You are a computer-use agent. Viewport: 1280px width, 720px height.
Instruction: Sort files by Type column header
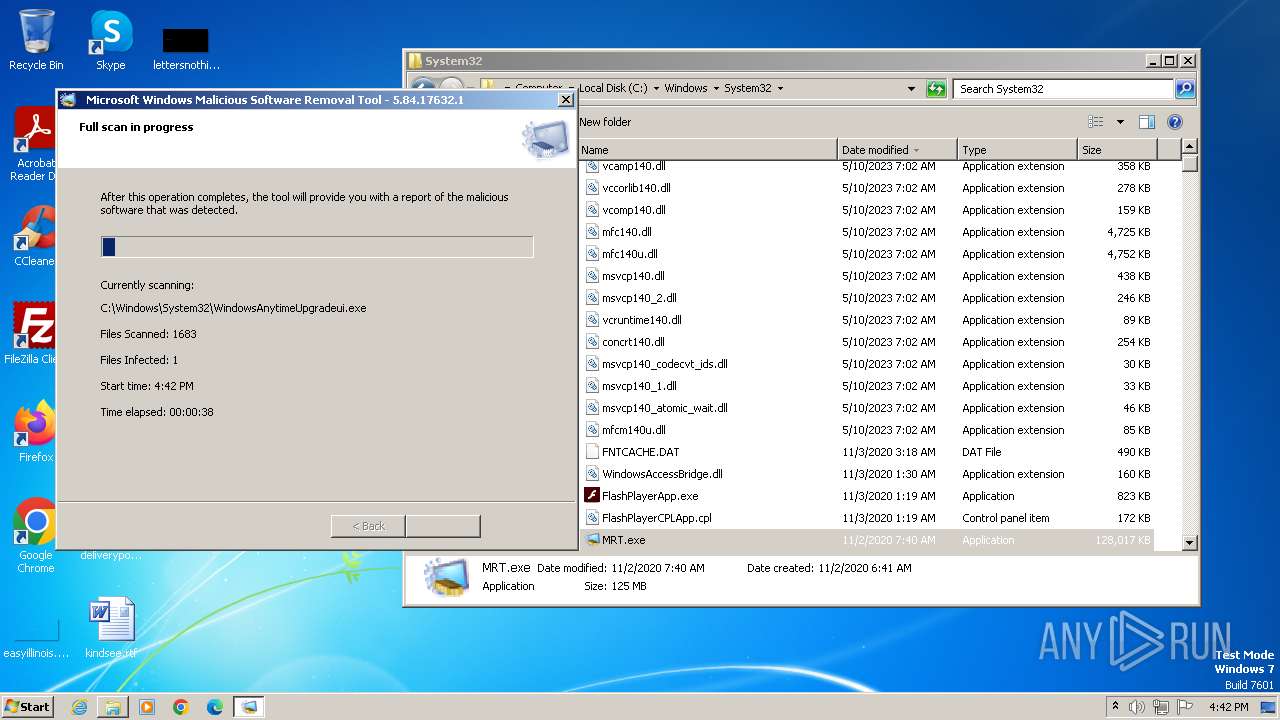tap(1017, 150)
